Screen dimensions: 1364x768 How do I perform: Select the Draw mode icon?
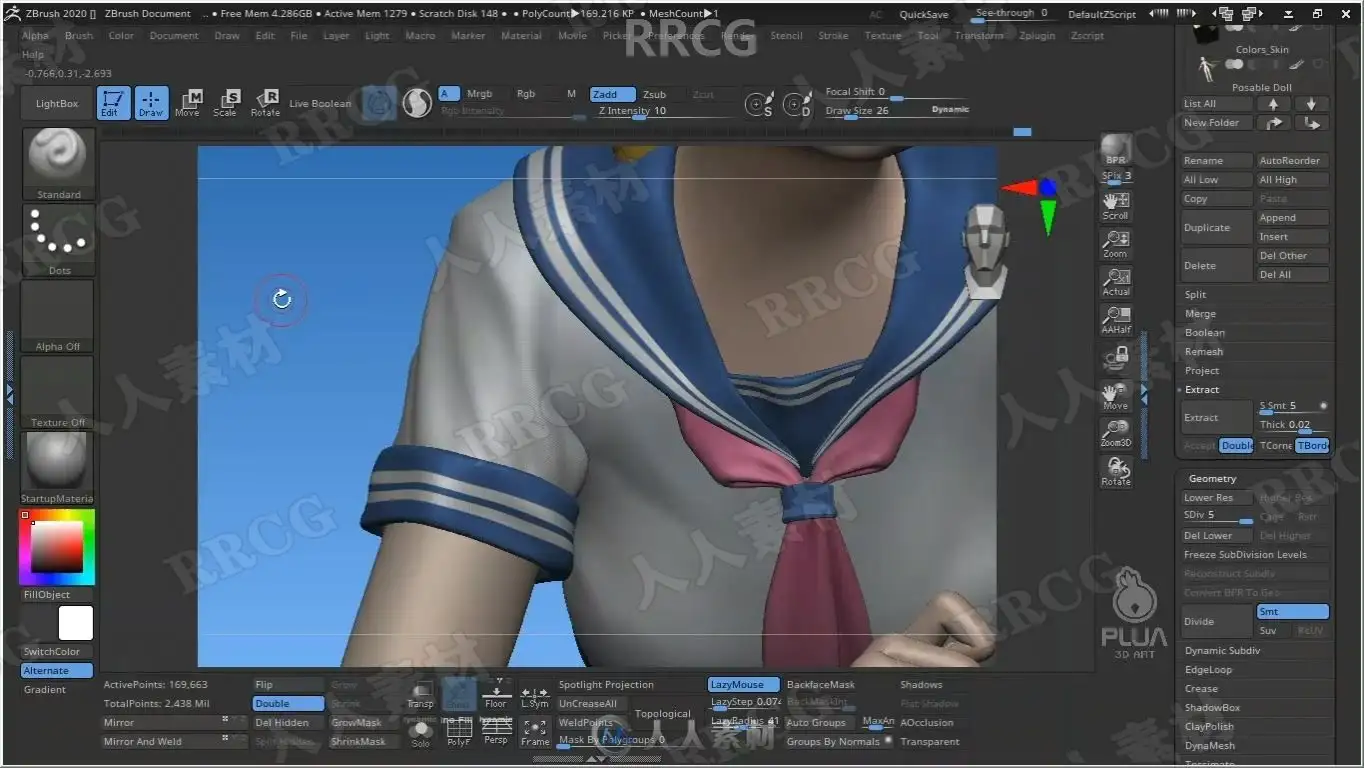(151, 103)
